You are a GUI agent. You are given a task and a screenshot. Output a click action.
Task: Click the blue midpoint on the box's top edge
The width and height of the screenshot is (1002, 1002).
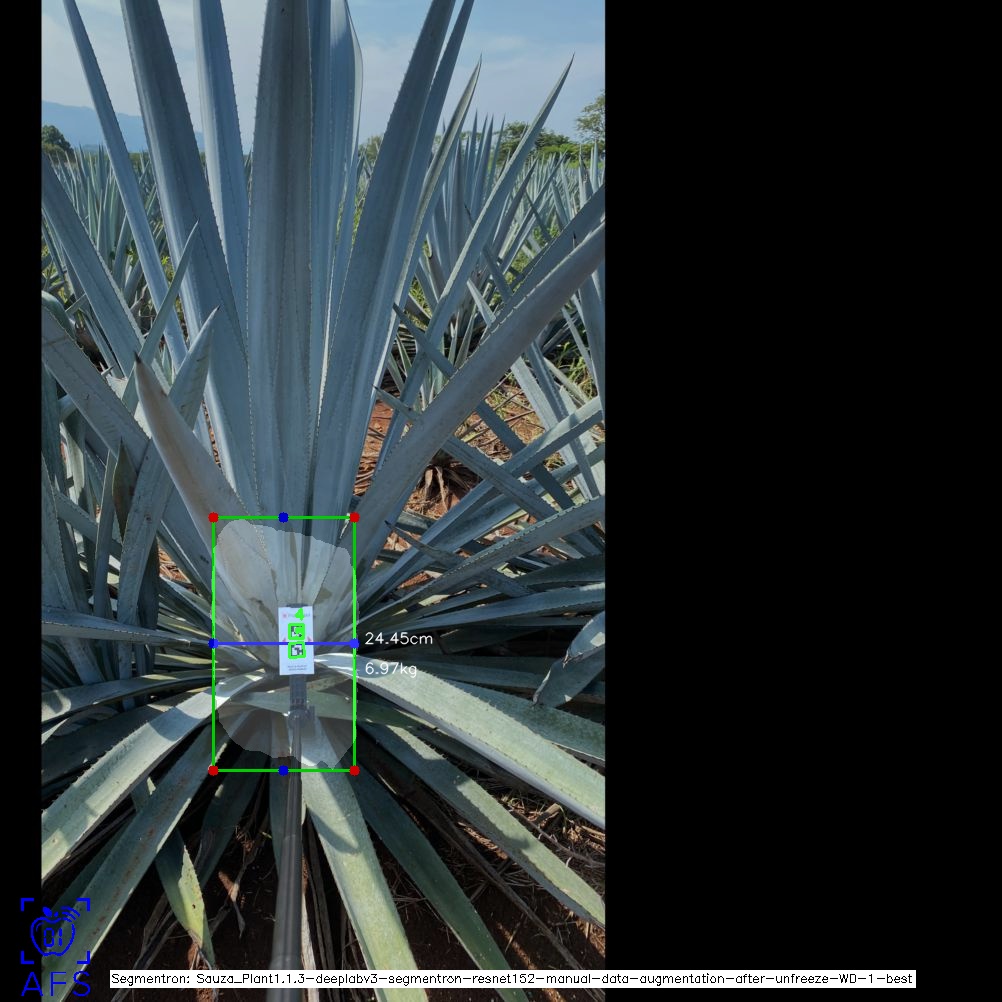[x=284, y=517]
